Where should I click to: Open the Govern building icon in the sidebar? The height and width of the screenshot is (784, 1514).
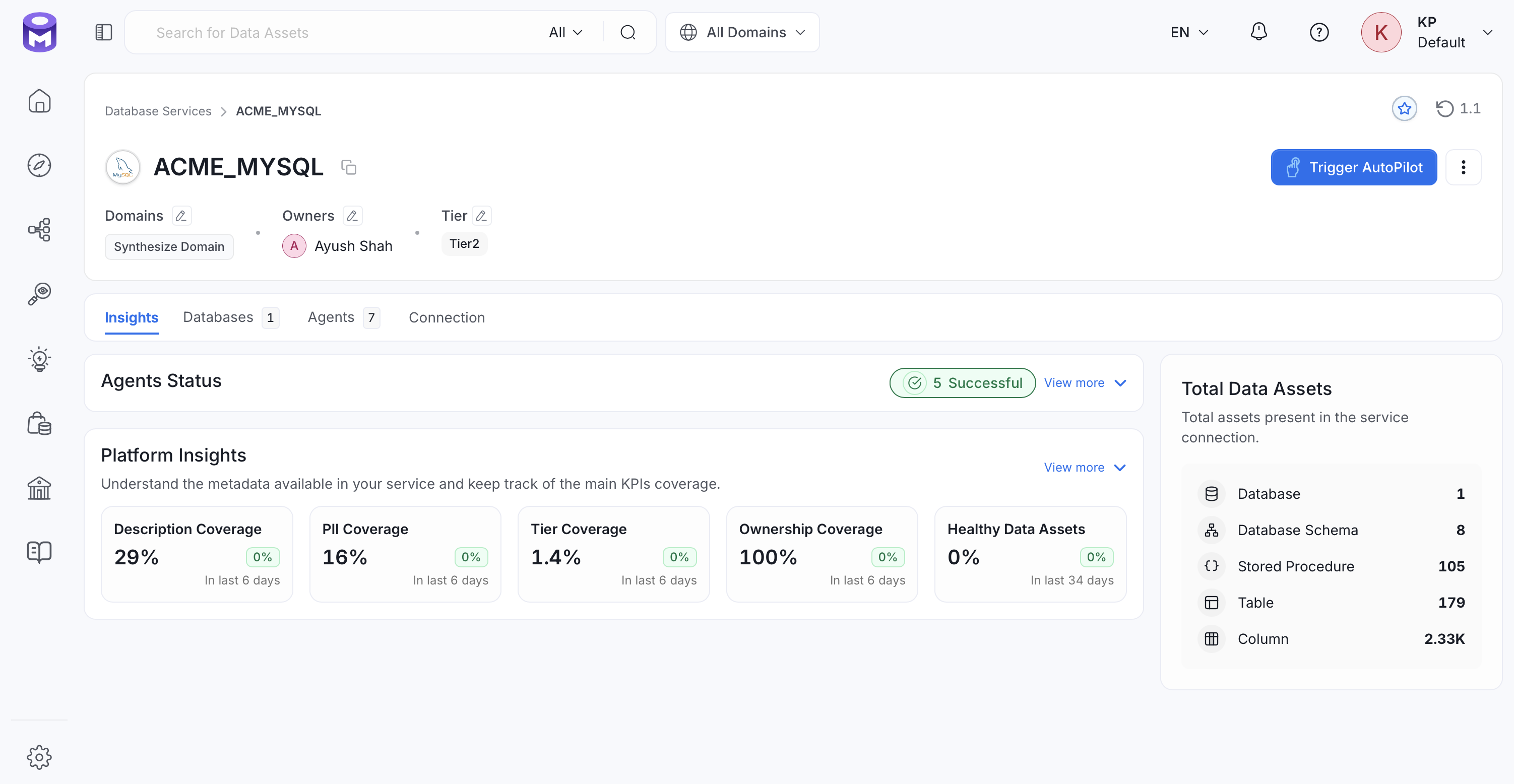pos(39,488)
